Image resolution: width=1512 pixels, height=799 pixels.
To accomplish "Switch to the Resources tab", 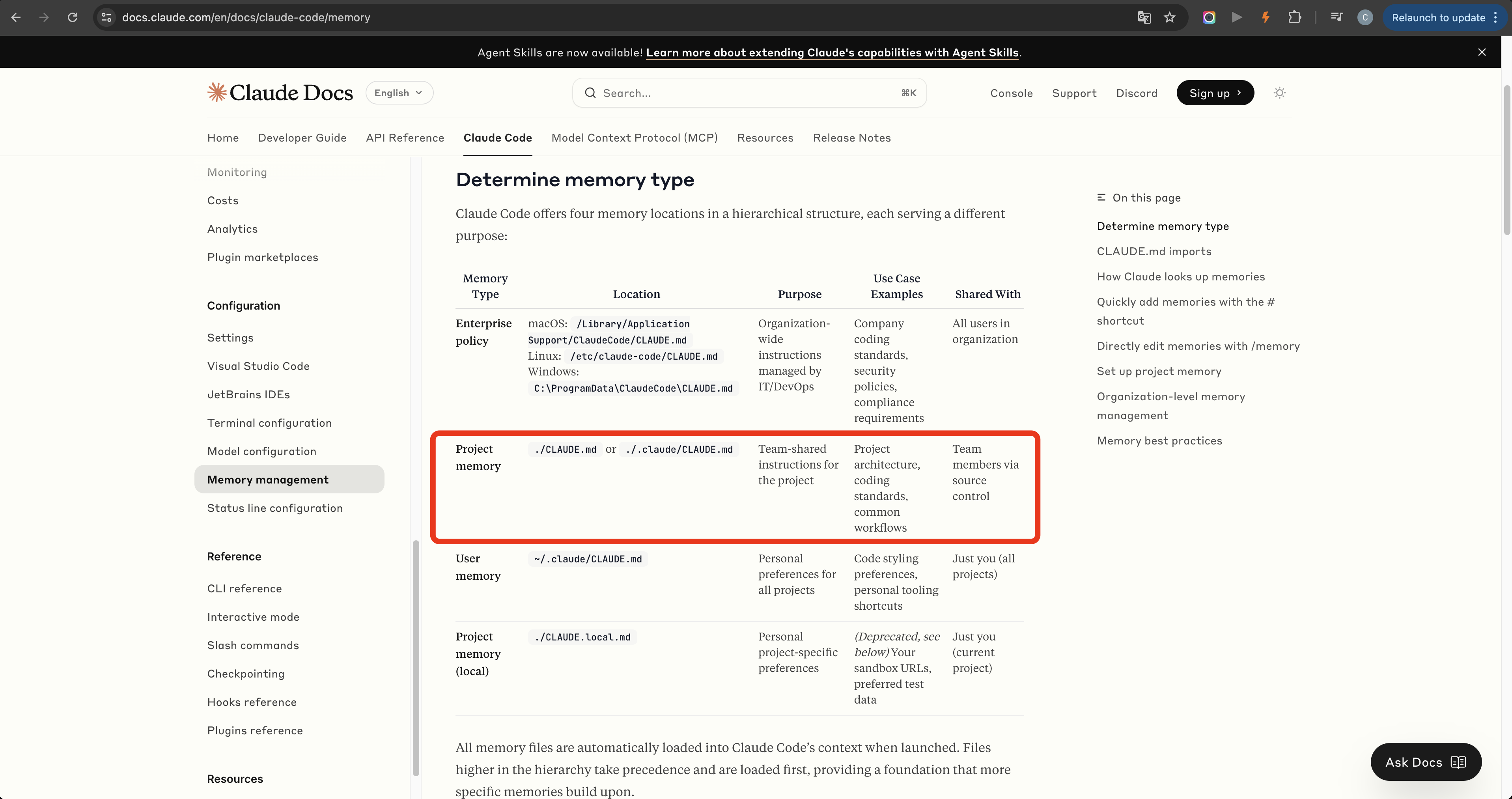I will tap(765, 138).
